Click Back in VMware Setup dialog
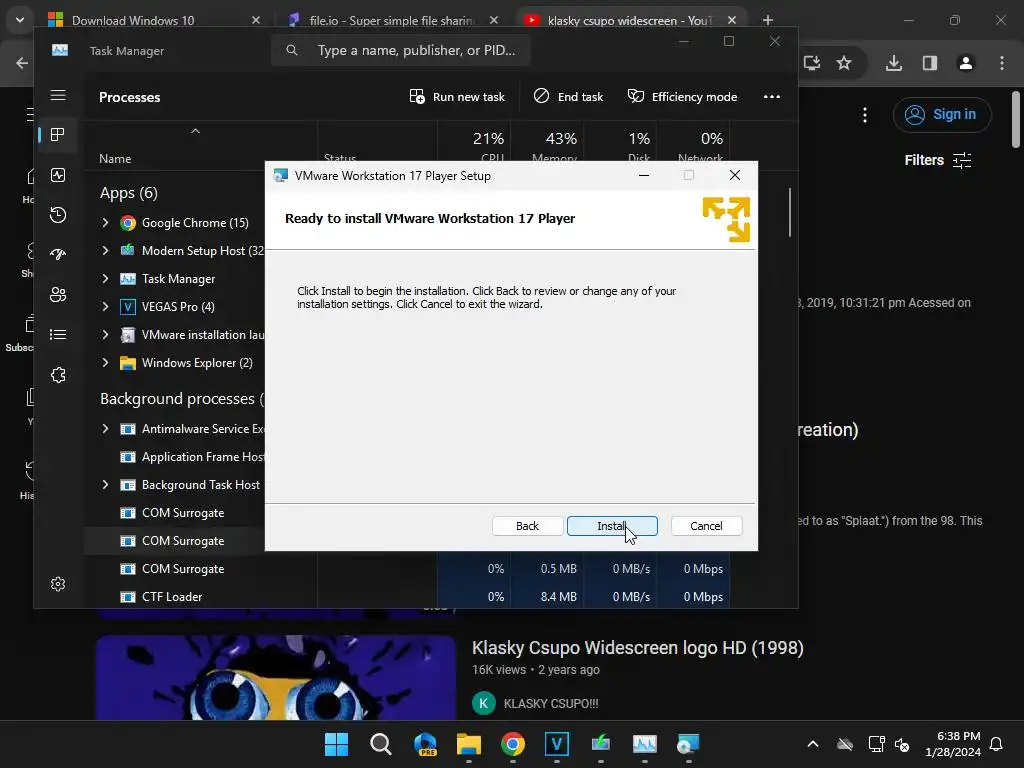Viewport: 1024px width, 768px height. click(527, 526)
